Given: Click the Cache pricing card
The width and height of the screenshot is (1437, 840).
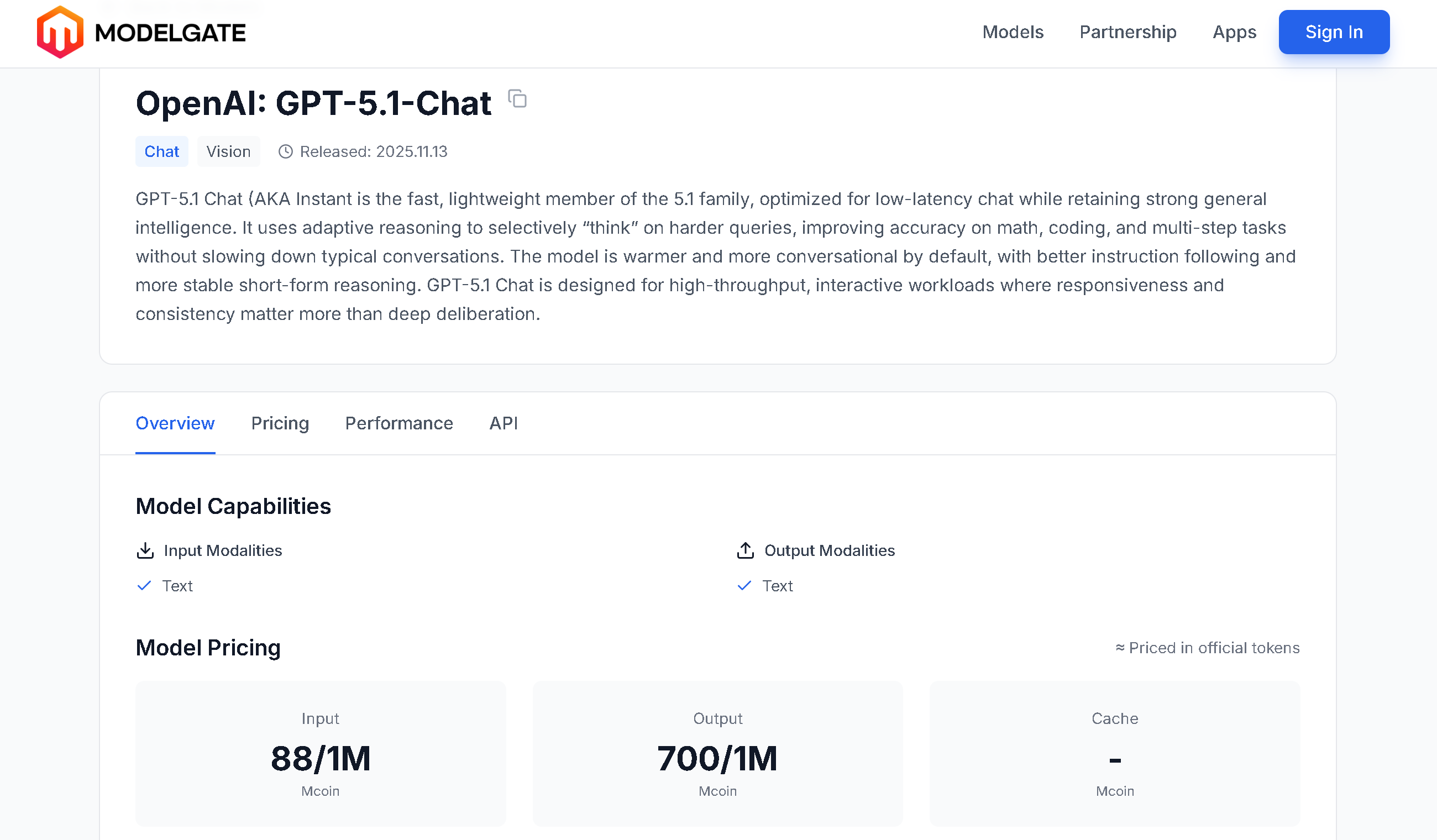Looking at the screenshot, I should (1115, 753).
